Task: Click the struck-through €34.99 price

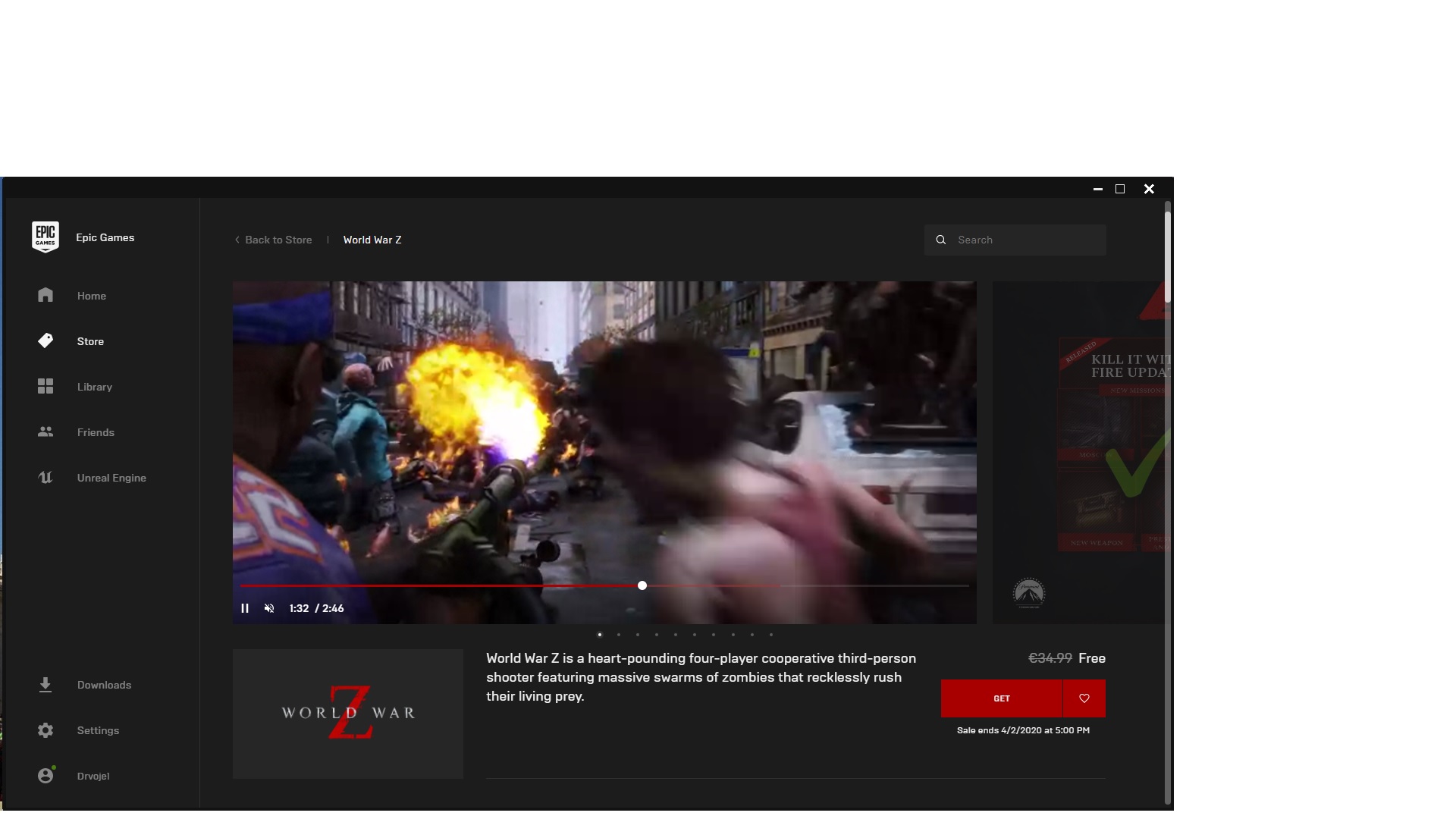Action: pyautogui.click(x=1050, y=658)
